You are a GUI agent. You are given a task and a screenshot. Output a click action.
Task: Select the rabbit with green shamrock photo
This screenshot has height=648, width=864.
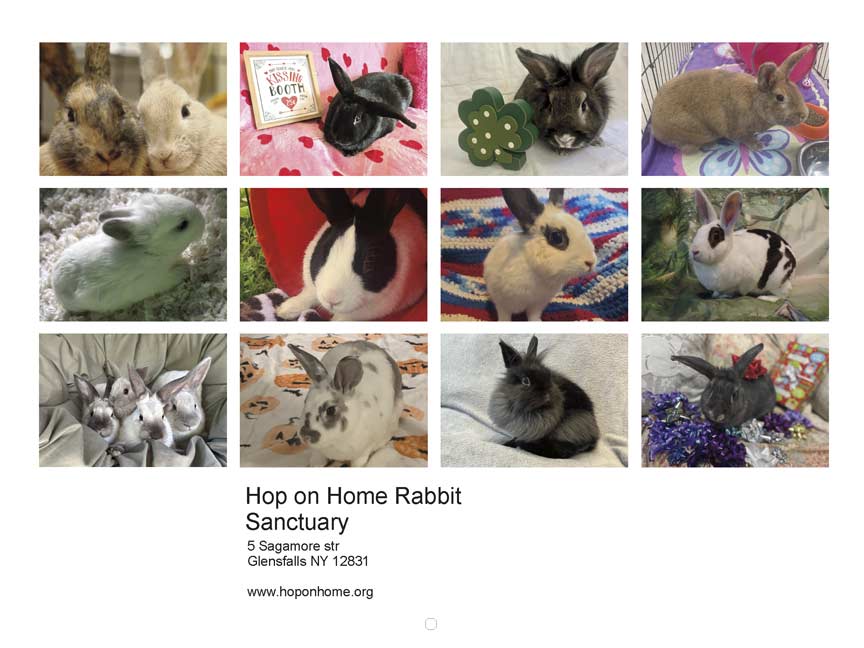534,109
